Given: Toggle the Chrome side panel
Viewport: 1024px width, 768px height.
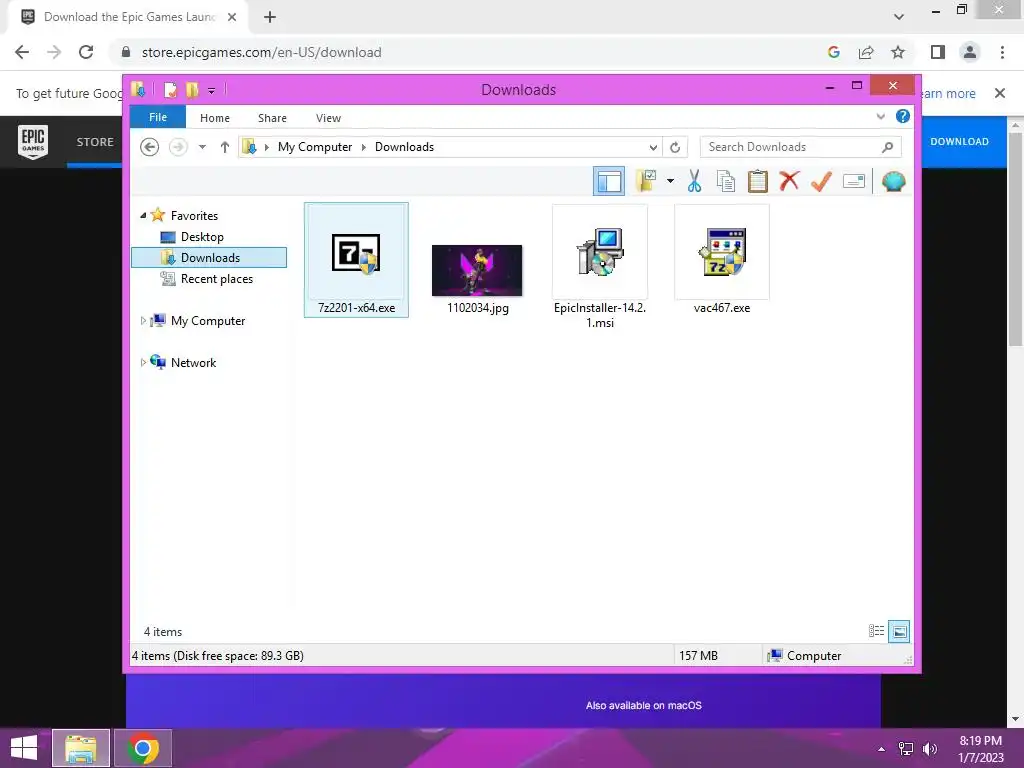Looking at the screenshot, I should (938, 52).
